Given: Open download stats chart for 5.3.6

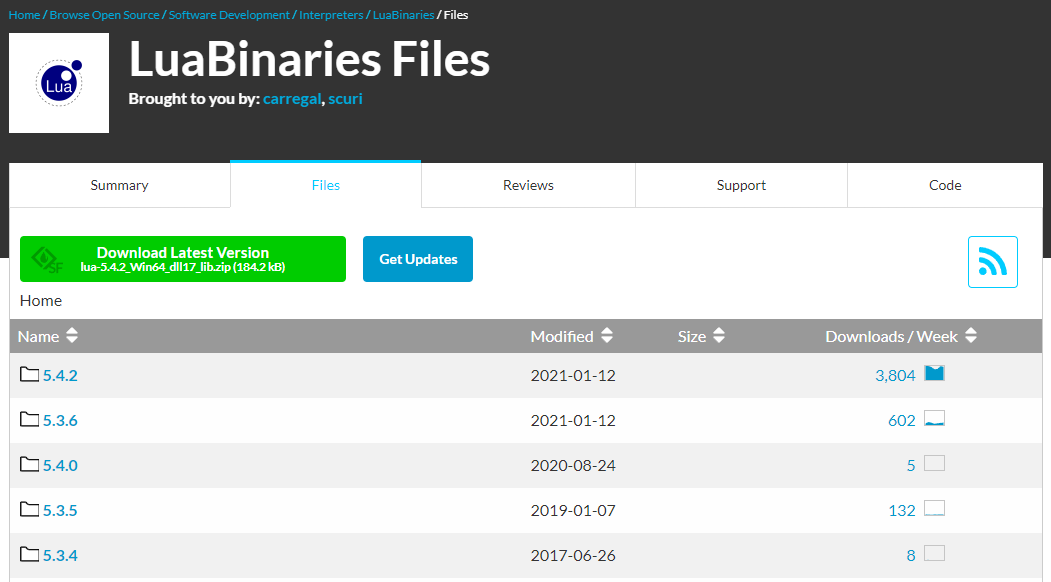Looking at the screenshot, I should (x=934, y=418).
